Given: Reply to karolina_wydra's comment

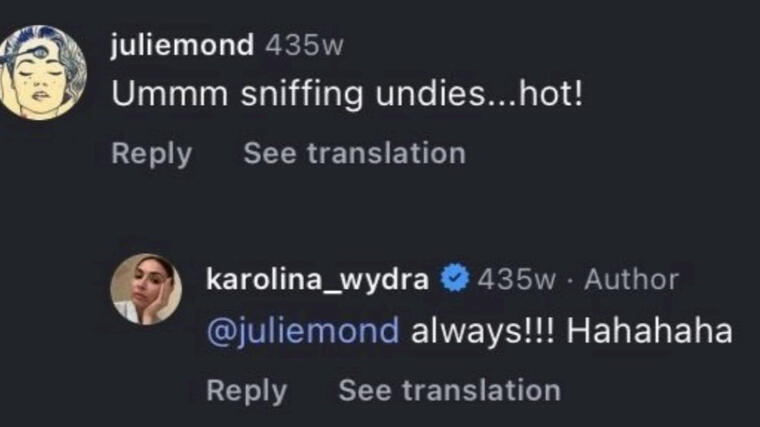Looking at the screenshot, I should (247, 389).
